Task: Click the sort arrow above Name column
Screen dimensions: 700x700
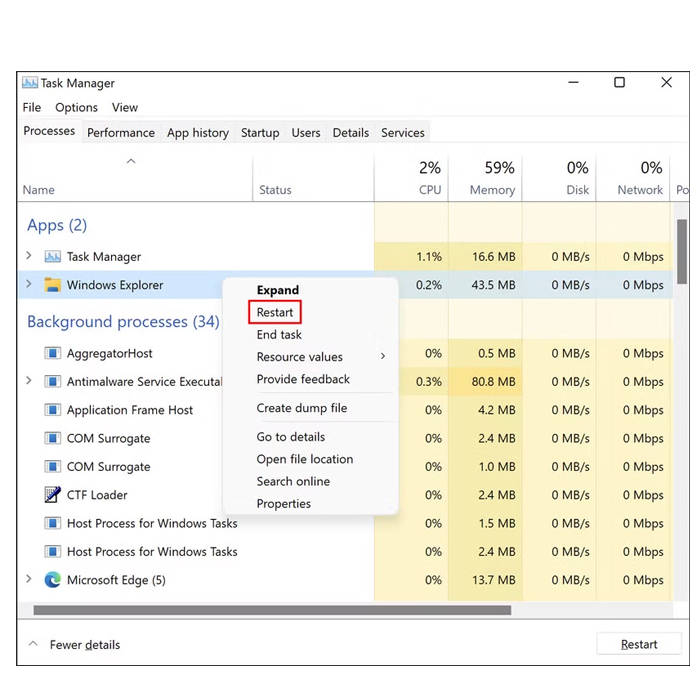Action: point(131,161)
